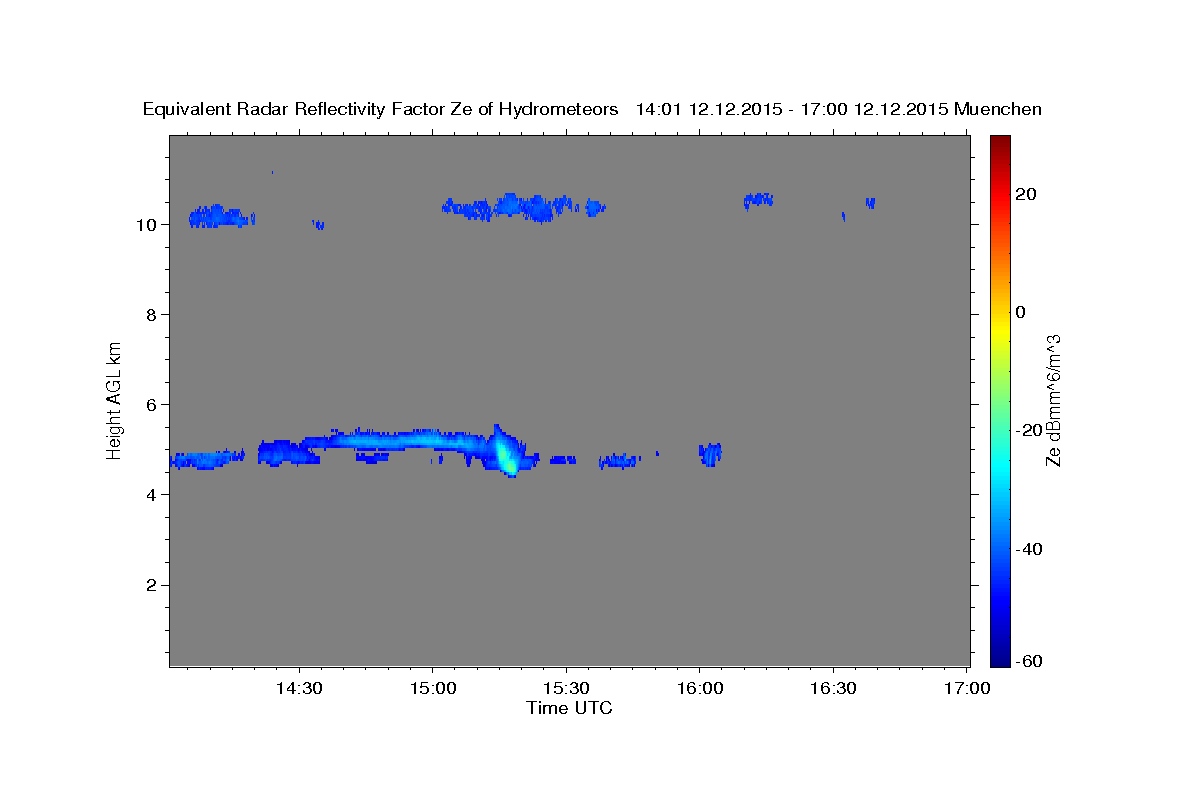Click the colorbar label '20'
Image resolution: width=1200 pixels, height=800 pixels.
(x=1027, y=194)
